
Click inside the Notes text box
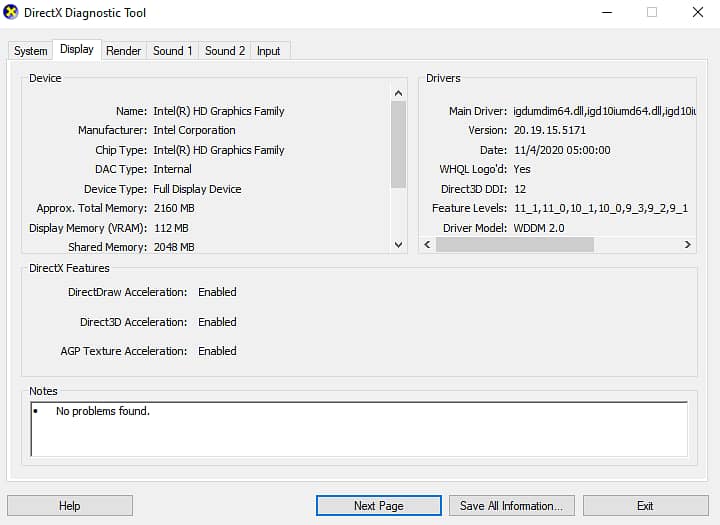point(358,429)
